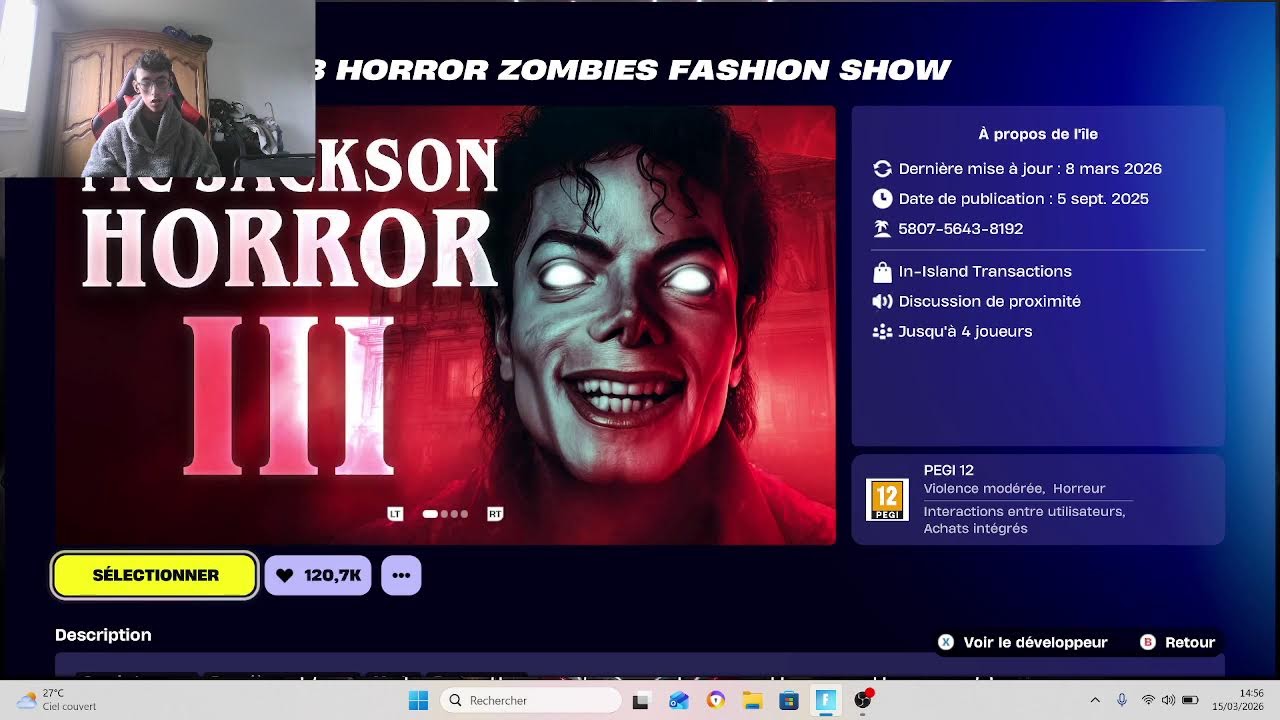Click the X controller icon beside Voir le développeur
Image resolution: width=1280 pixels, height=720 pixels.
point(946,642)
